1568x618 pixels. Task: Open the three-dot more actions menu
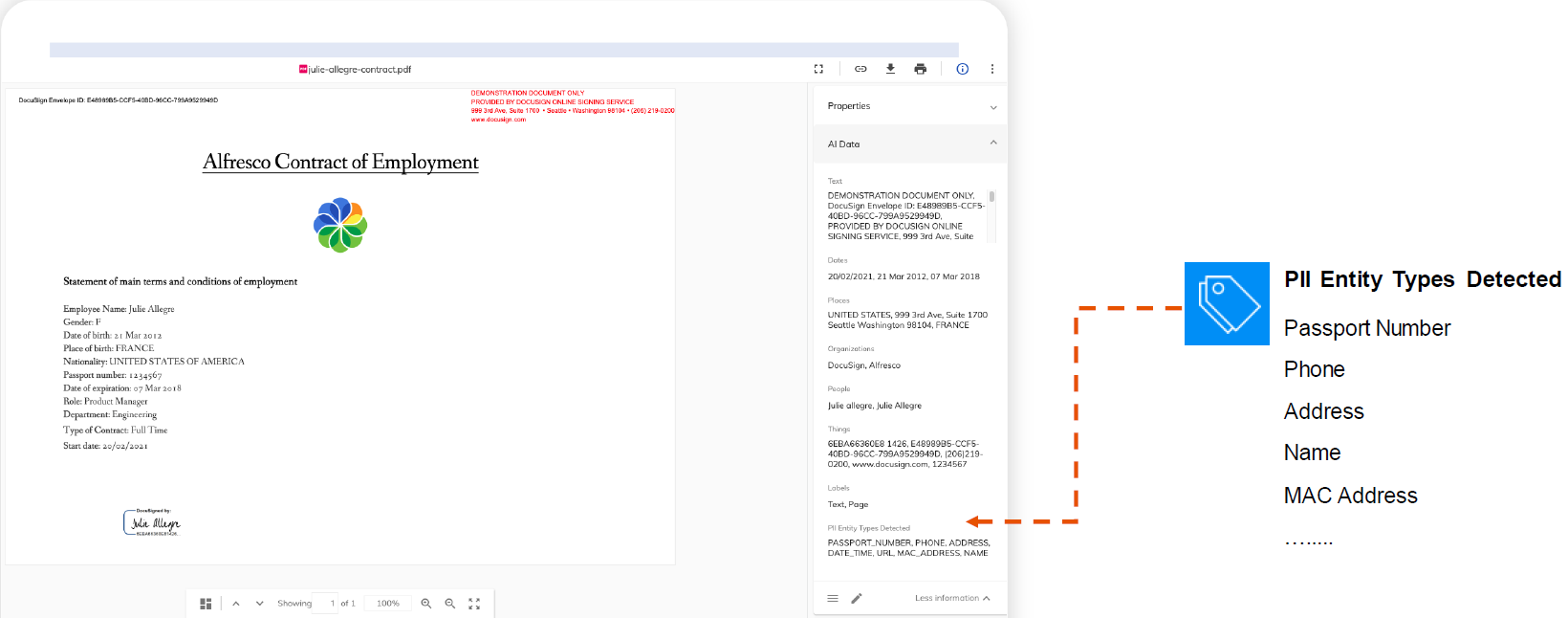click(x=992, y=69)
